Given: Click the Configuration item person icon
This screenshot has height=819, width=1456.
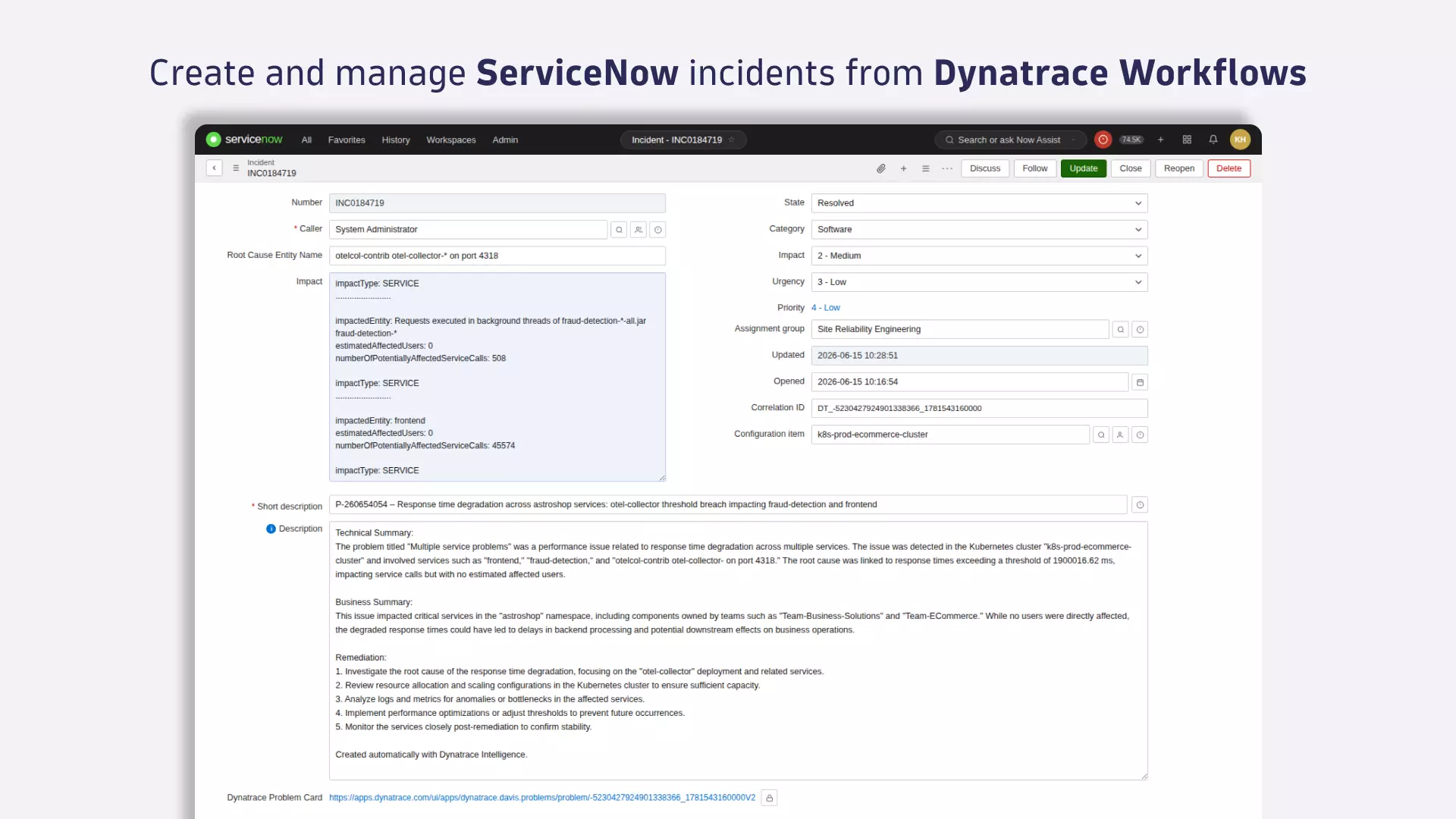Looking at the screenshot, I should (1120, 435).
